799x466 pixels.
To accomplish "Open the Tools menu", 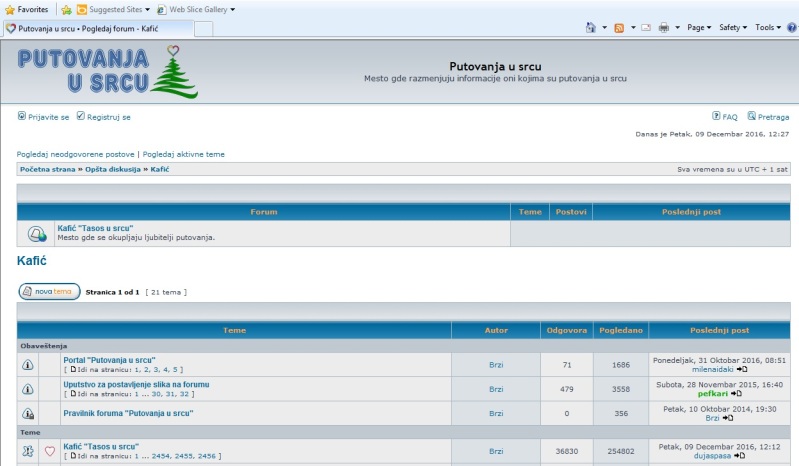I will point(768,28).
